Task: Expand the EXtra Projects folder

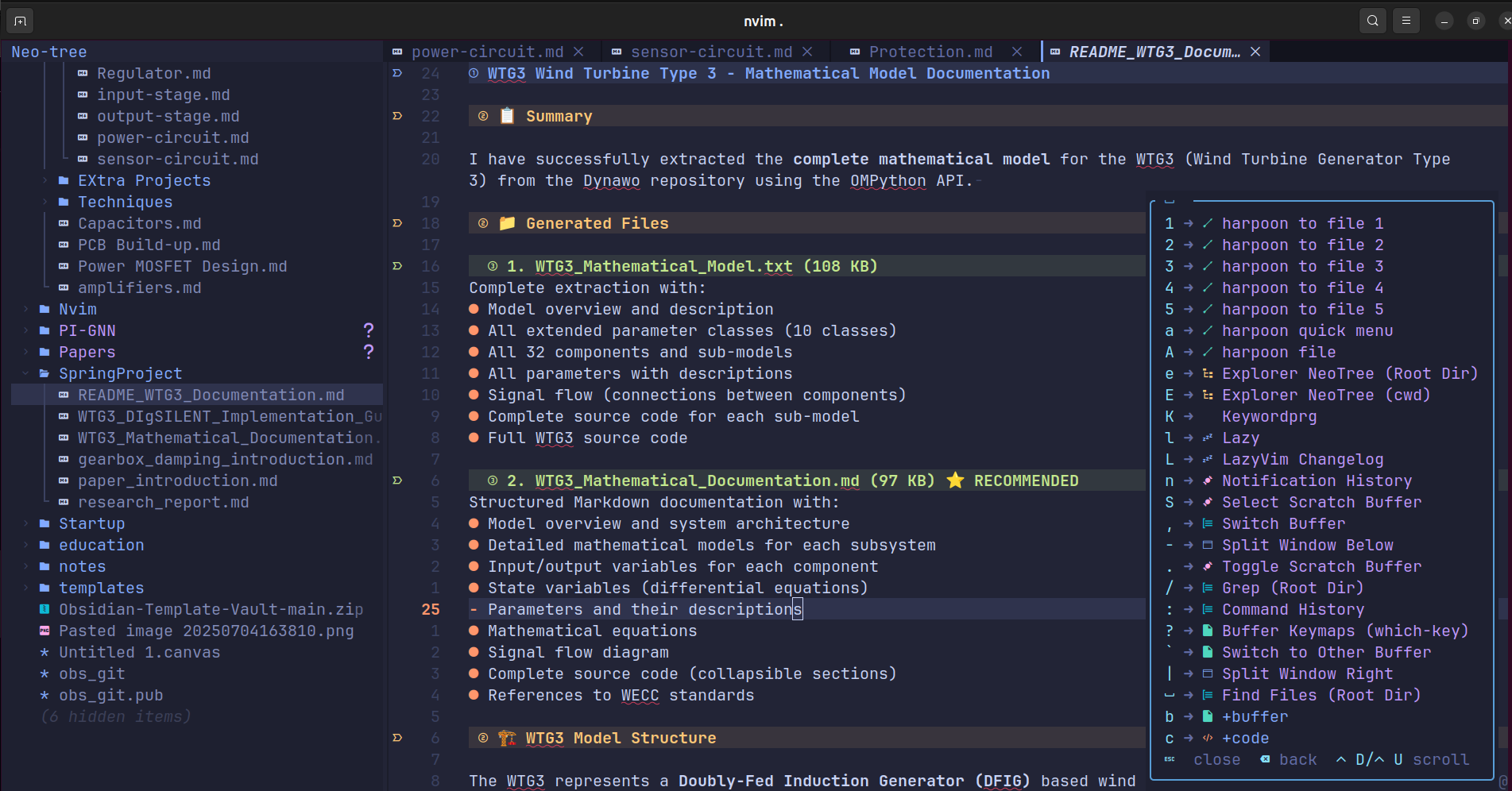Action: [x=45, y=180]
